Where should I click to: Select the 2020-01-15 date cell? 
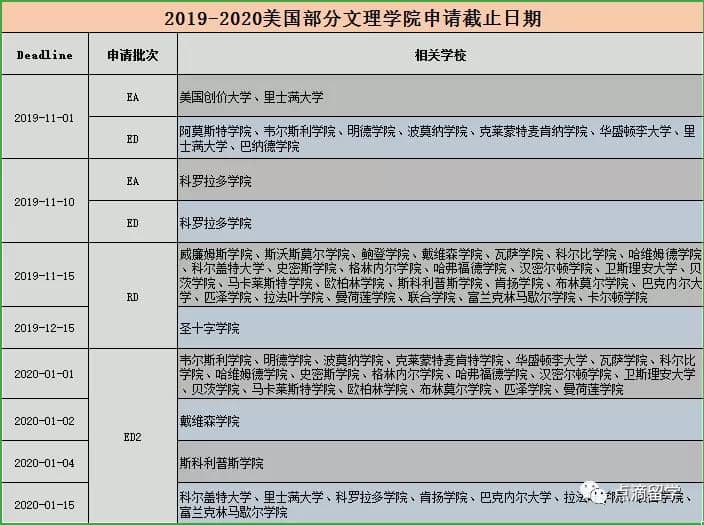(x=44, y=504)
